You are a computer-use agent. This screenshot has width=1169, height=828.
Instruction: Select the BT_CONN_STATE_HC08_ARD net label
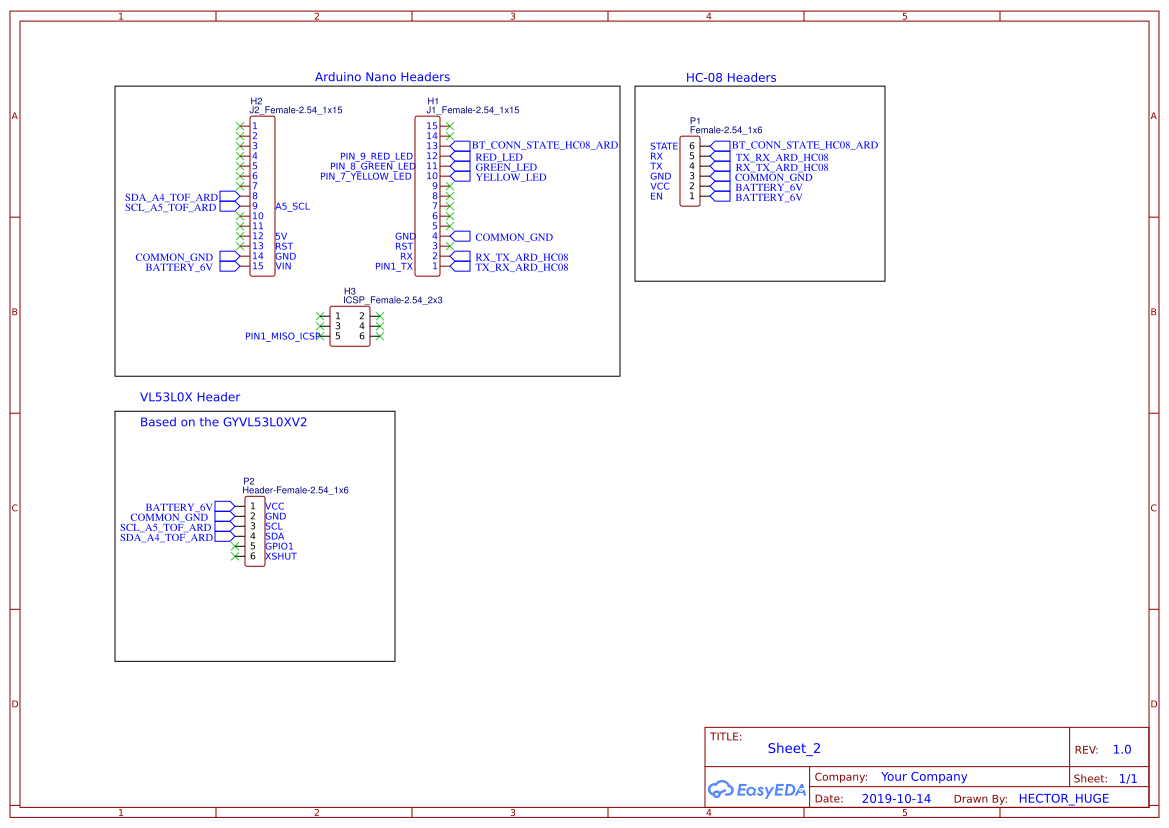[x=542, y=144]
